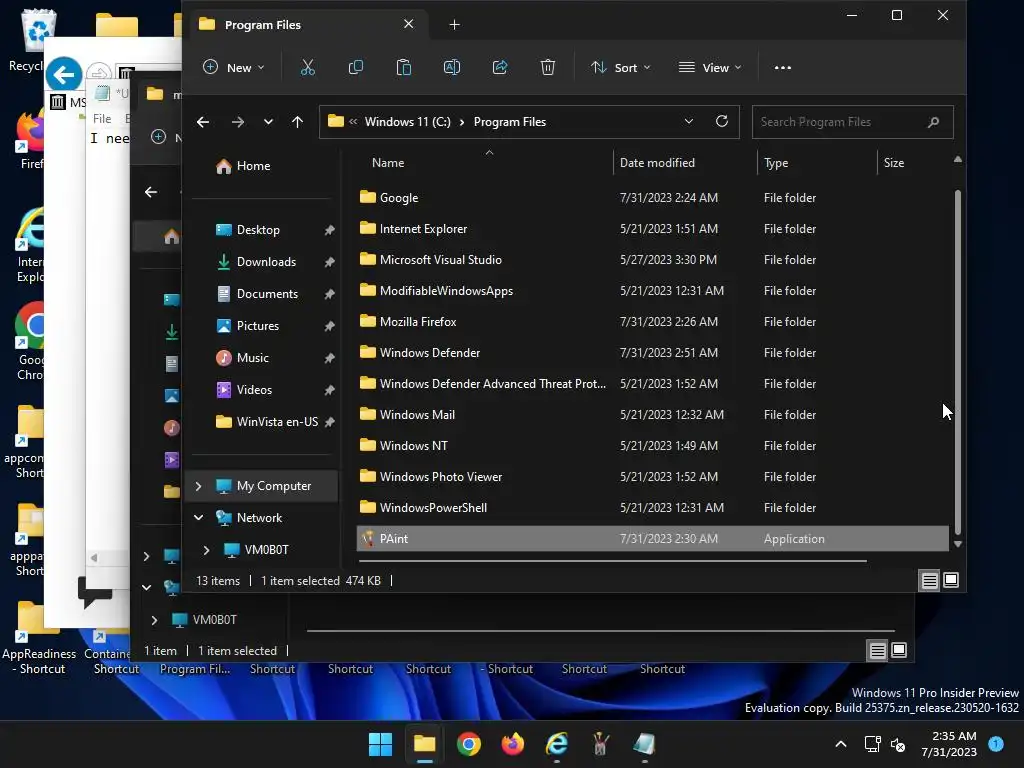Close the Program Files tab
The image size is (1024, 768).
click(408, 24)
